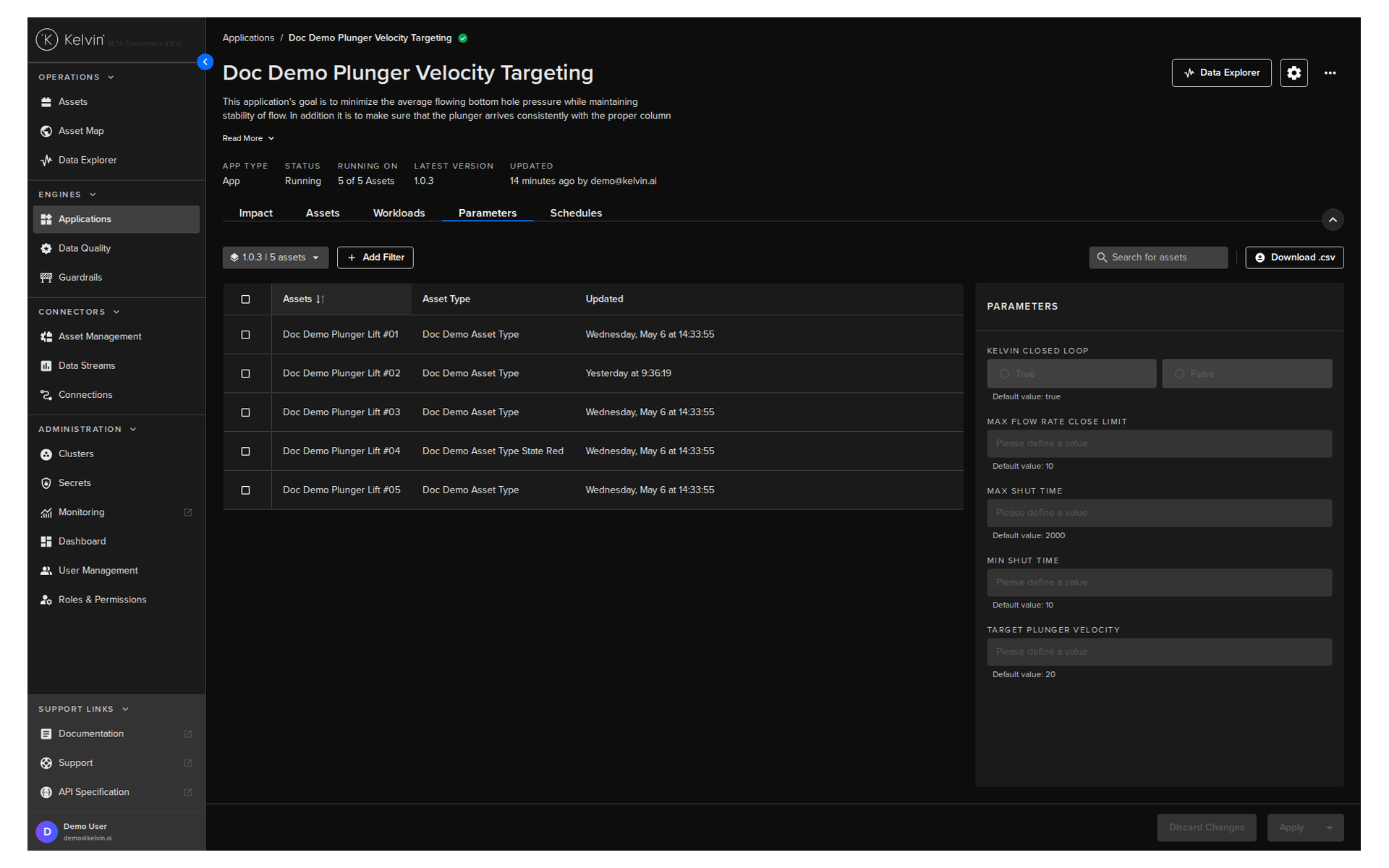Check the Doc Demo Plunger Lift #02 row
This screenshot has height=868, width=1389.
[245, 374]
